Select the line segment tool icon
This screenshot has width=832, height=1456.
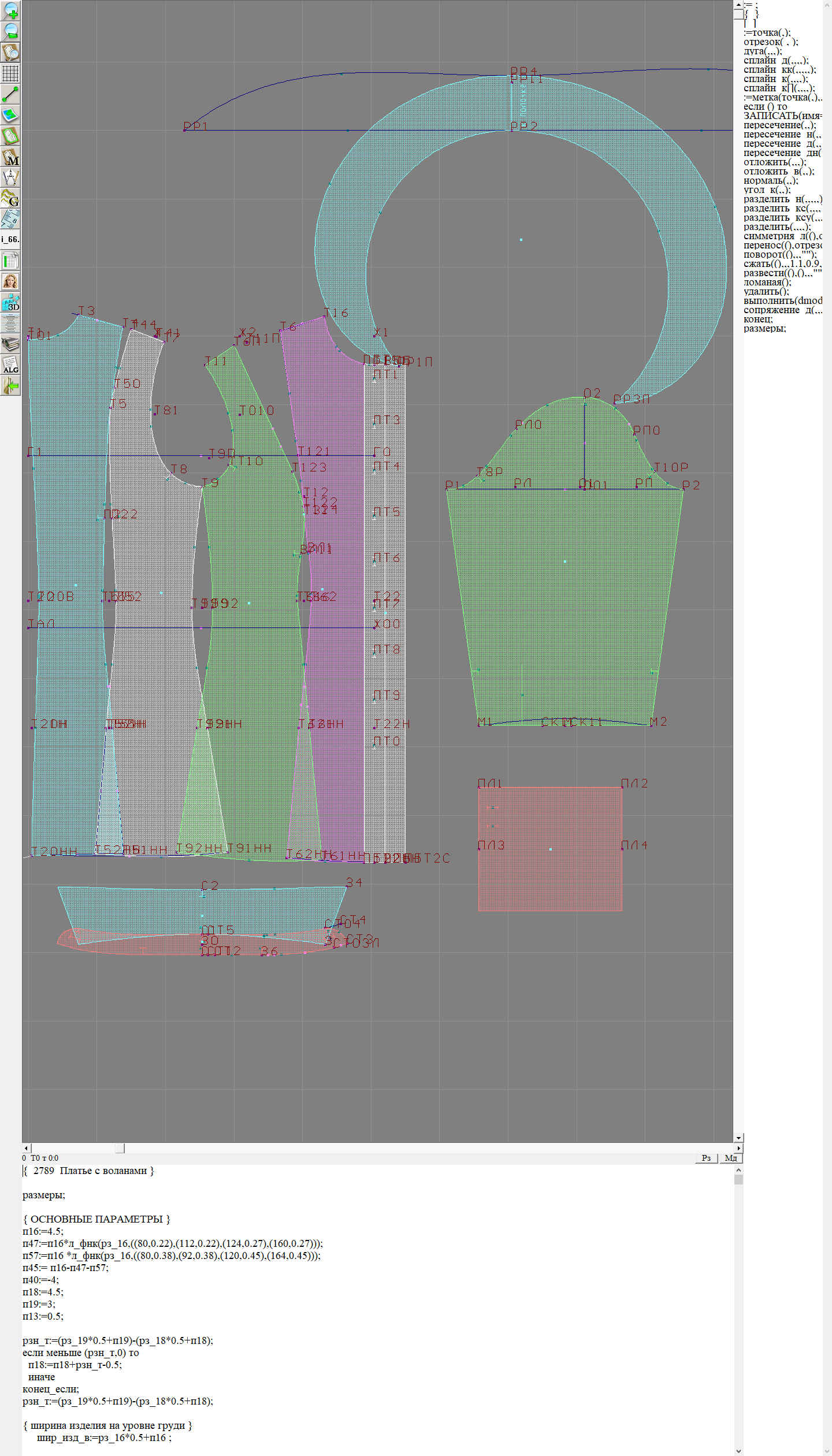tap(10, 94)
